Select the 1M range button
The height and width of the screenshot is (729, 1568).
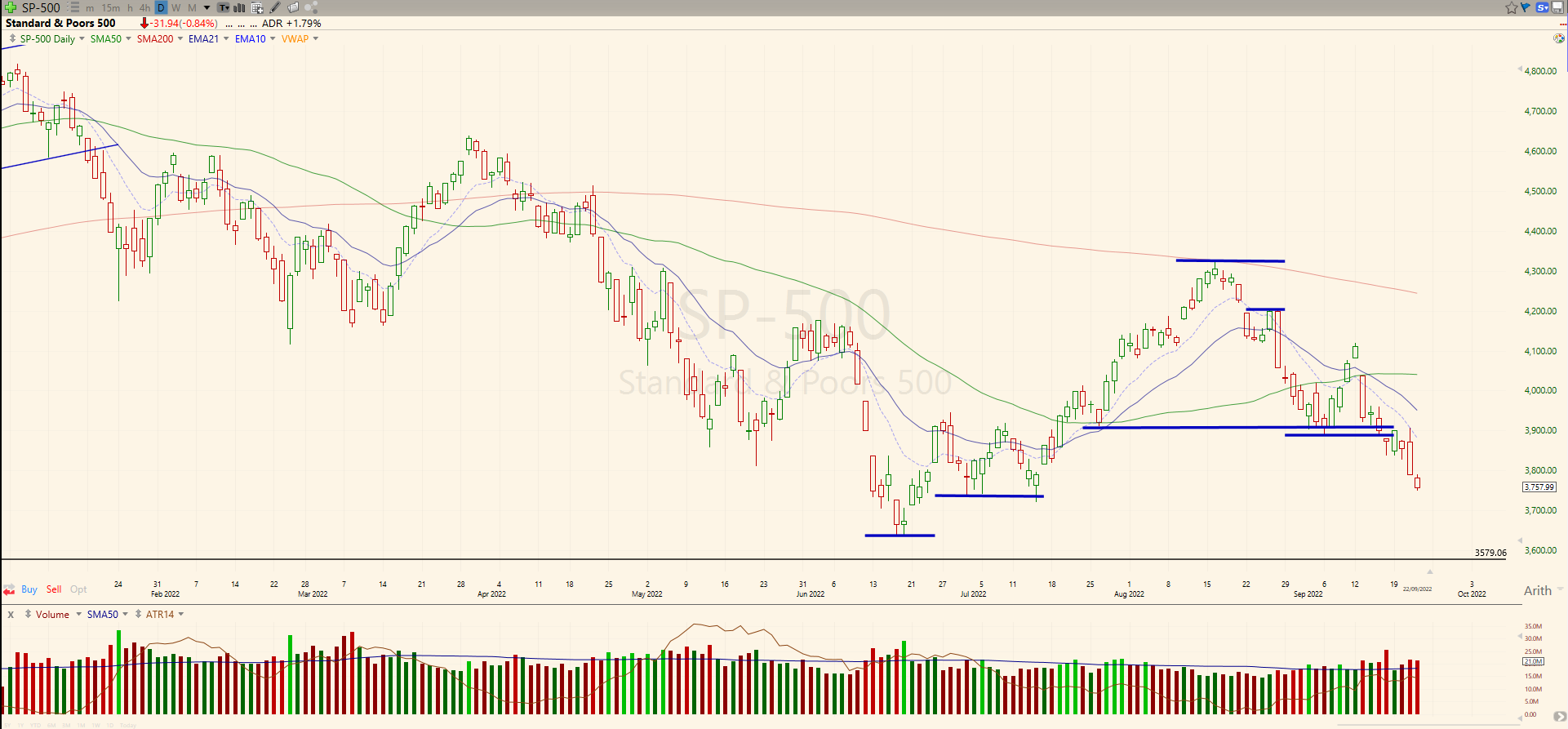[x=81, y=725]
